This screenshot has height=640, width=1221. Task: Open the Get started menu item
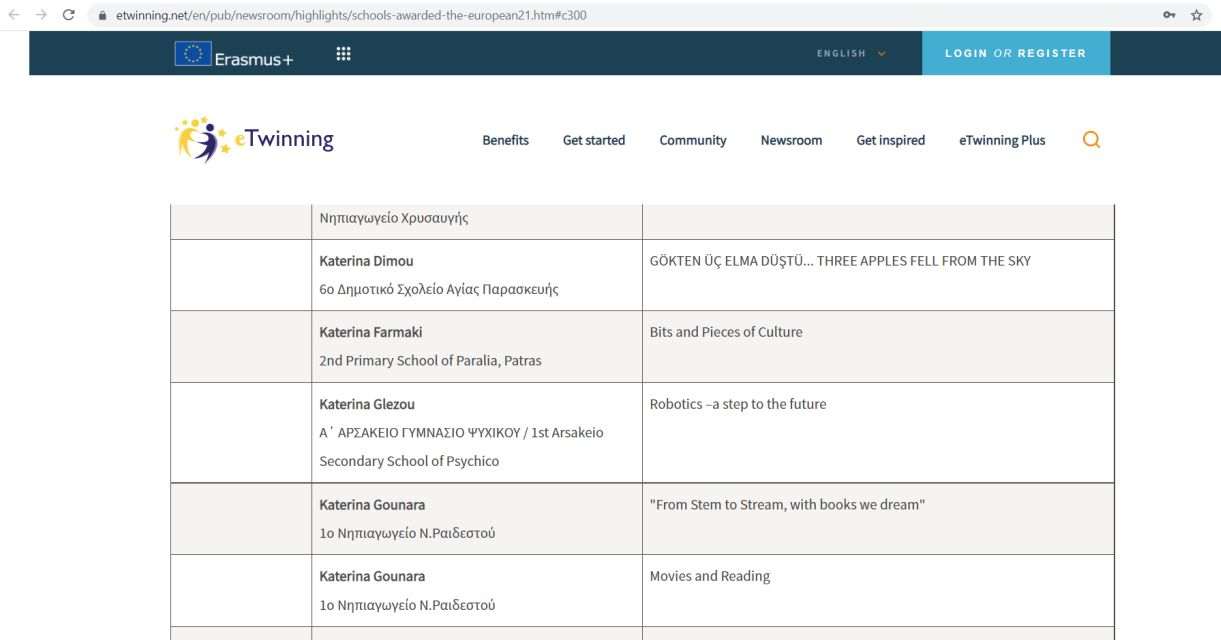pos(594,141)
